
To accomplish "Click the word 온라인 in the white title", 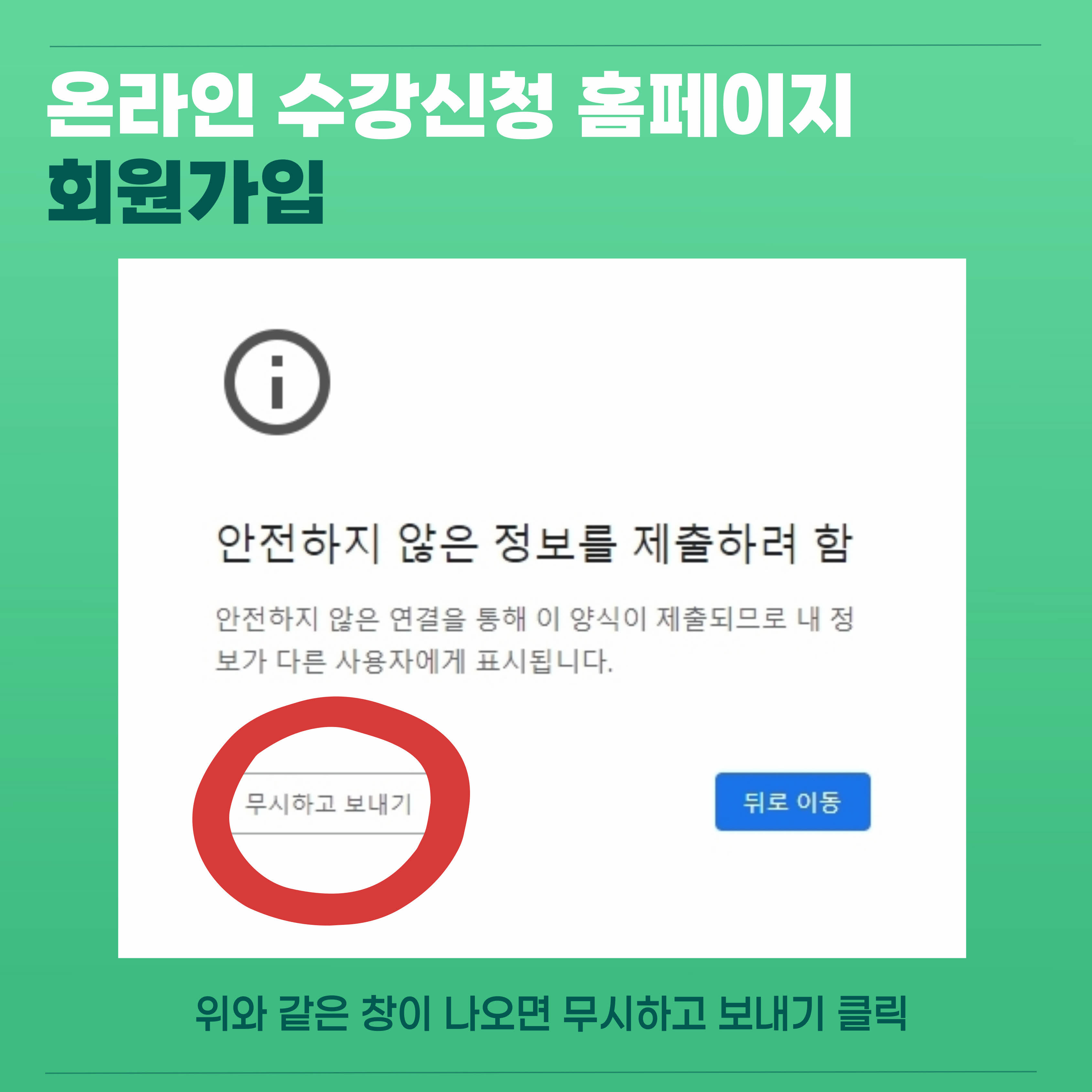I will [150, 105].
